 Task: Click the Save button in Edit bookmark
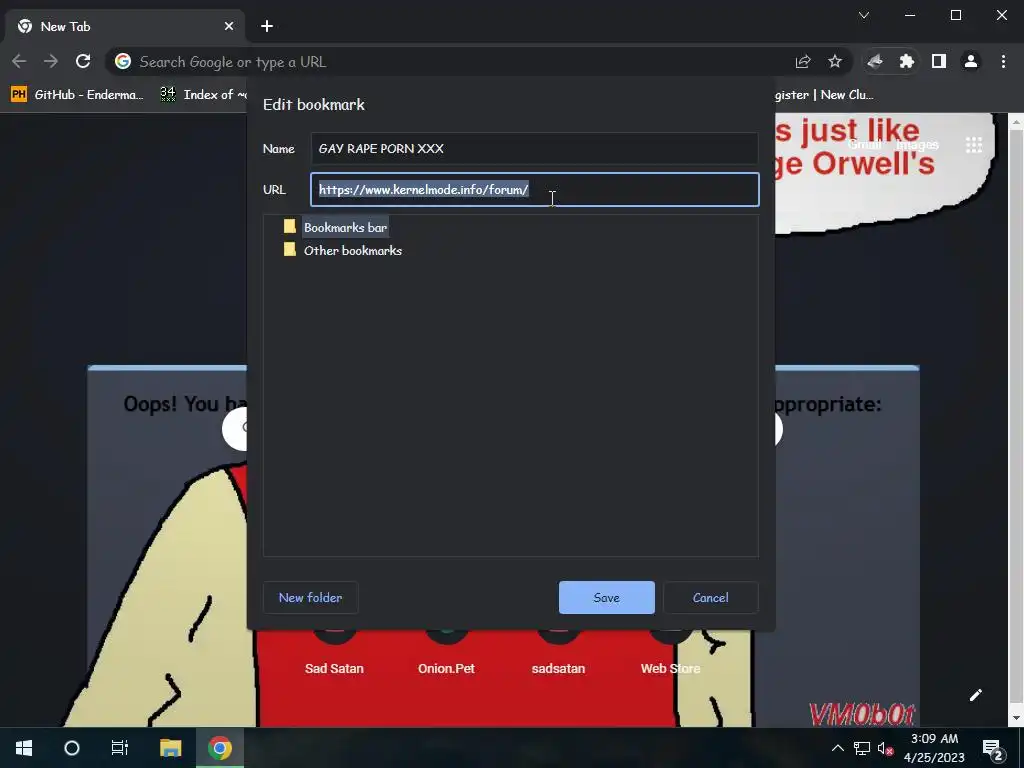[x=606, y=598]
